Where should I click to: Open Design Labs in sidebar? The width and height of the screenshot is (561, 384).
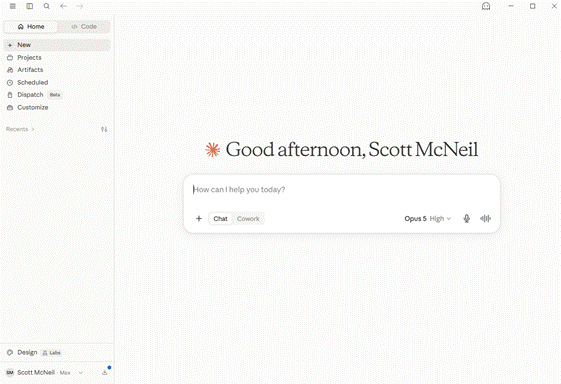pyautogui.click(x=57, y=353)
